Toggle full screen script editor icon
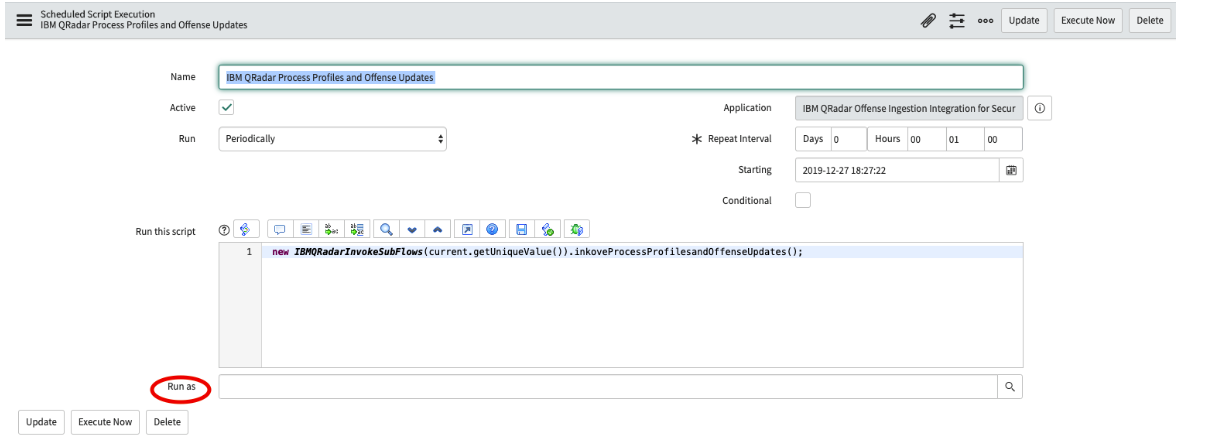1211x444 pixels. coord(467,230)
